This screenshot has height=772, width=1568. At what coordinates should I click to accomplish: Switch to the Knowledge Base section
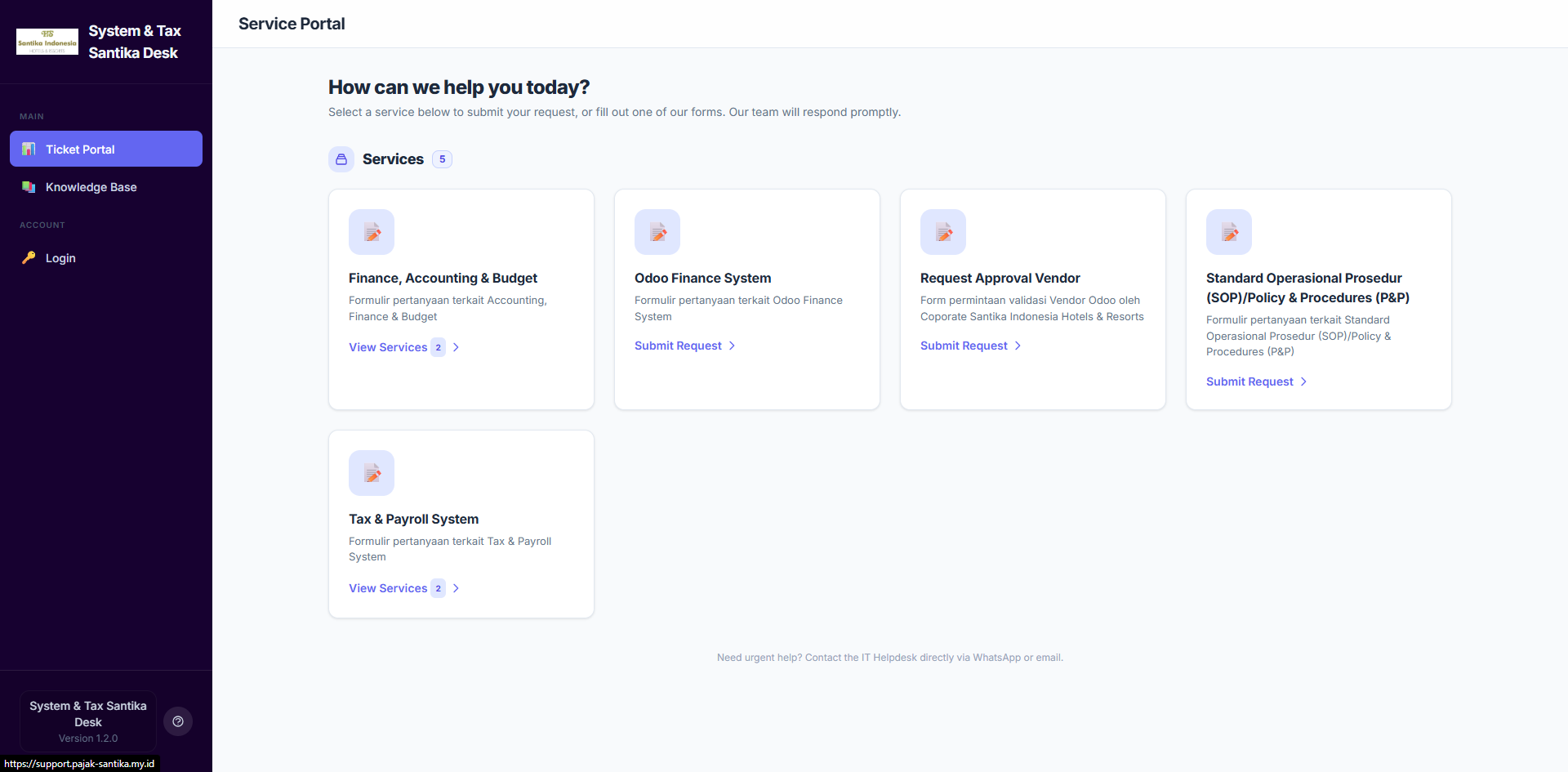(x=90, y=187)
